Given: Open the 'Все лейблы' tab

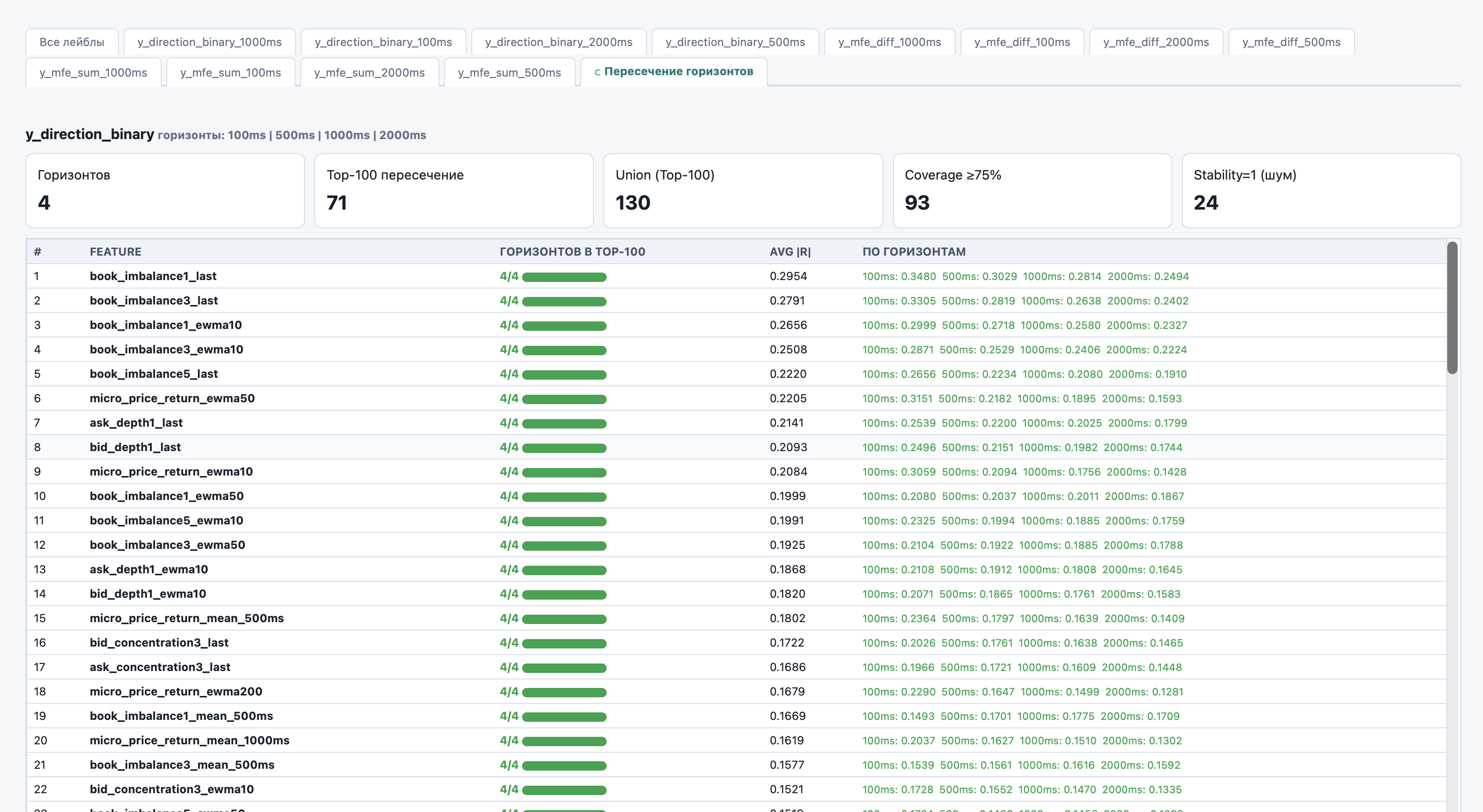Looking at the screenshot, I should coord(72,42).
